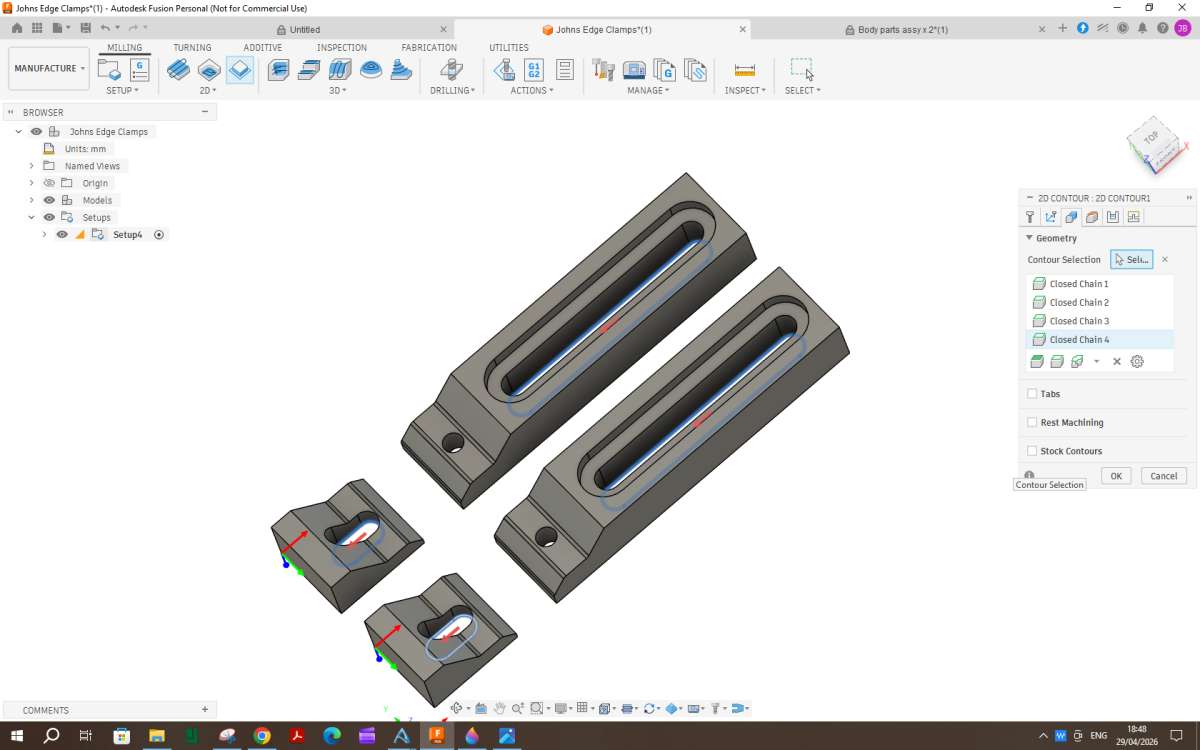The height and width of the screenshot is (750, 1200).
Task: Switch to the TURNING ribbon tab
Action: (x=192, y=47)
